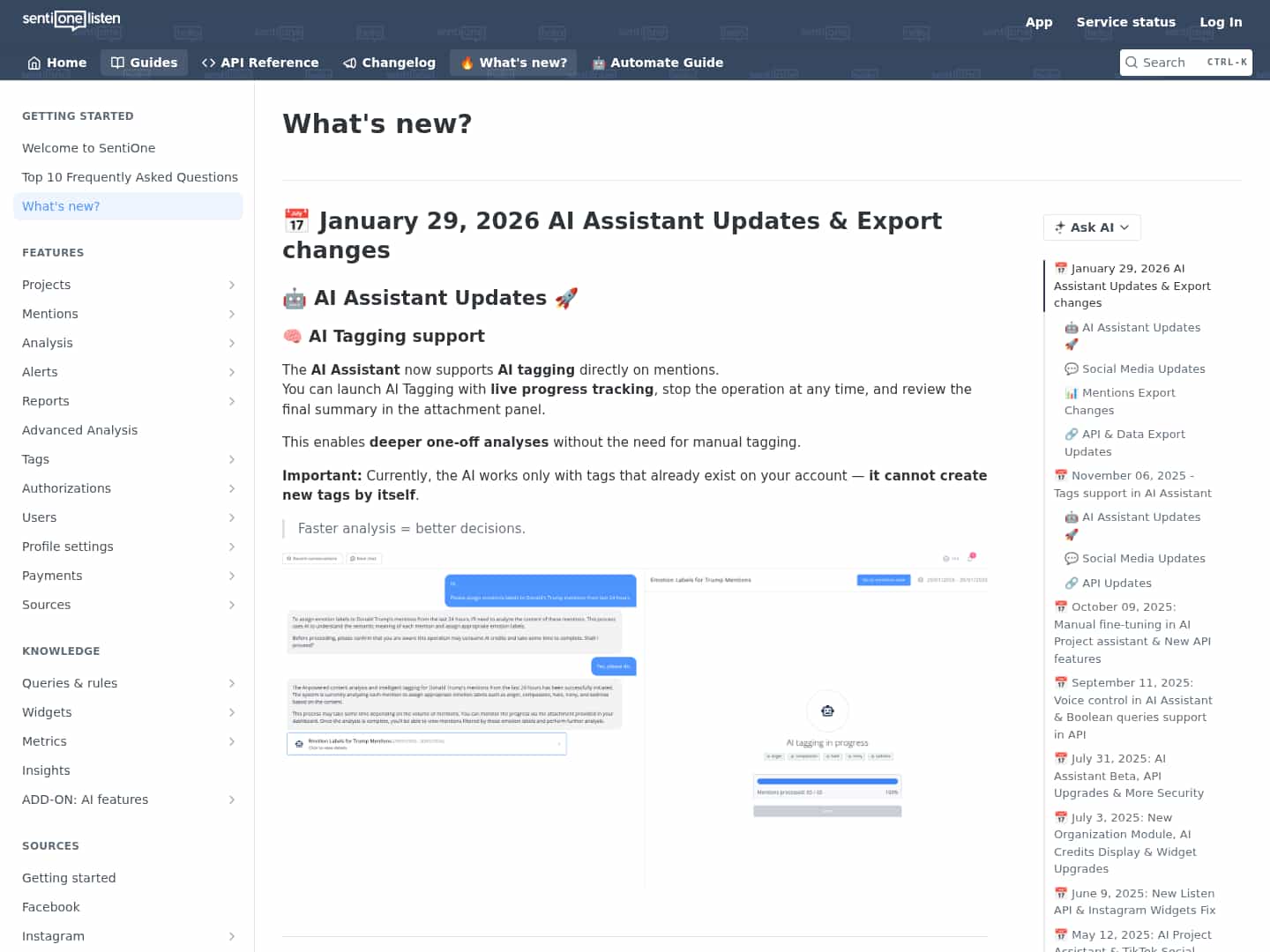Click the Log In link
Image resolution: width=1270 pixels, height=952 pixels.
1221,22
